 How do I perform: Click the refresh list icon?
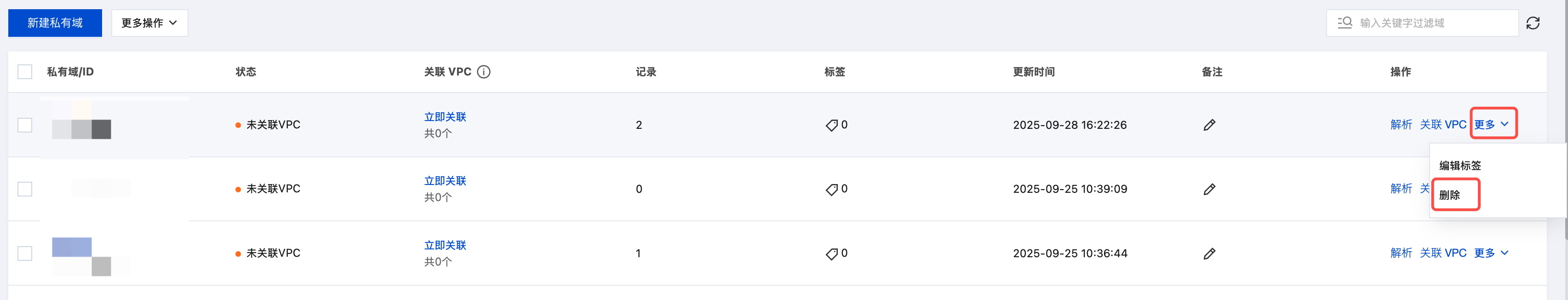1533,23
